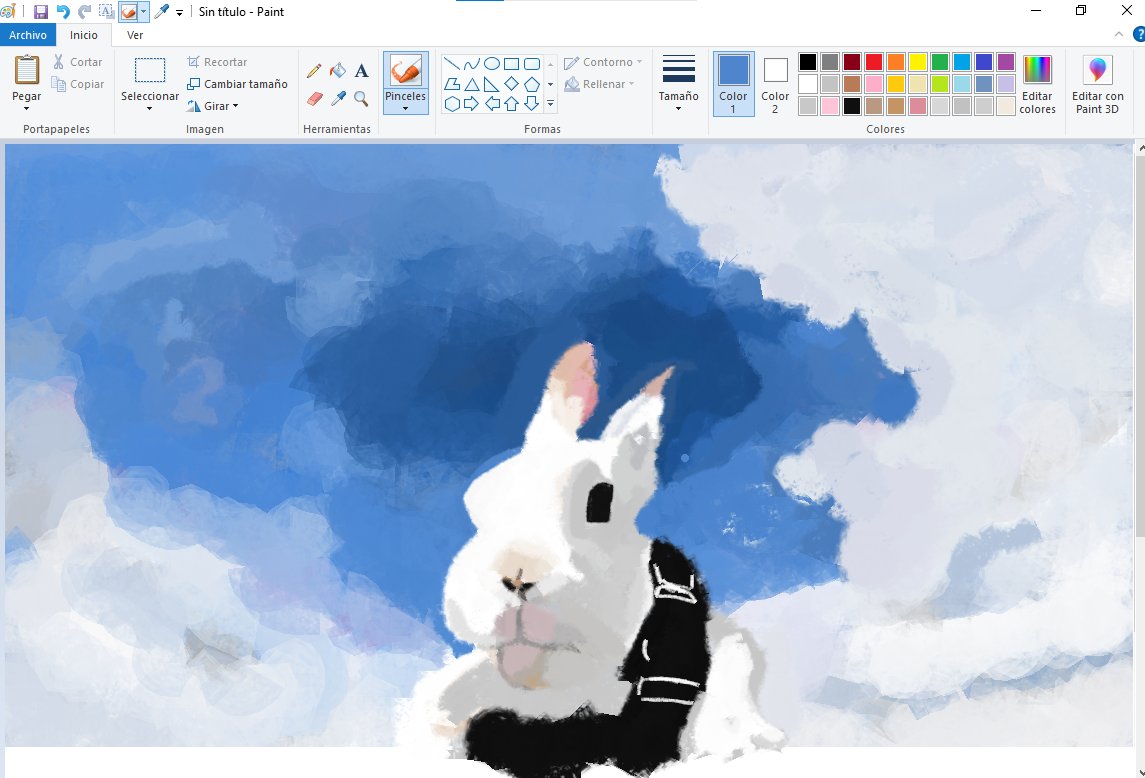The width and height of the screenshot is (1145, 778).
Task: Choose the Down arrow shape
Action: (532, 104)
